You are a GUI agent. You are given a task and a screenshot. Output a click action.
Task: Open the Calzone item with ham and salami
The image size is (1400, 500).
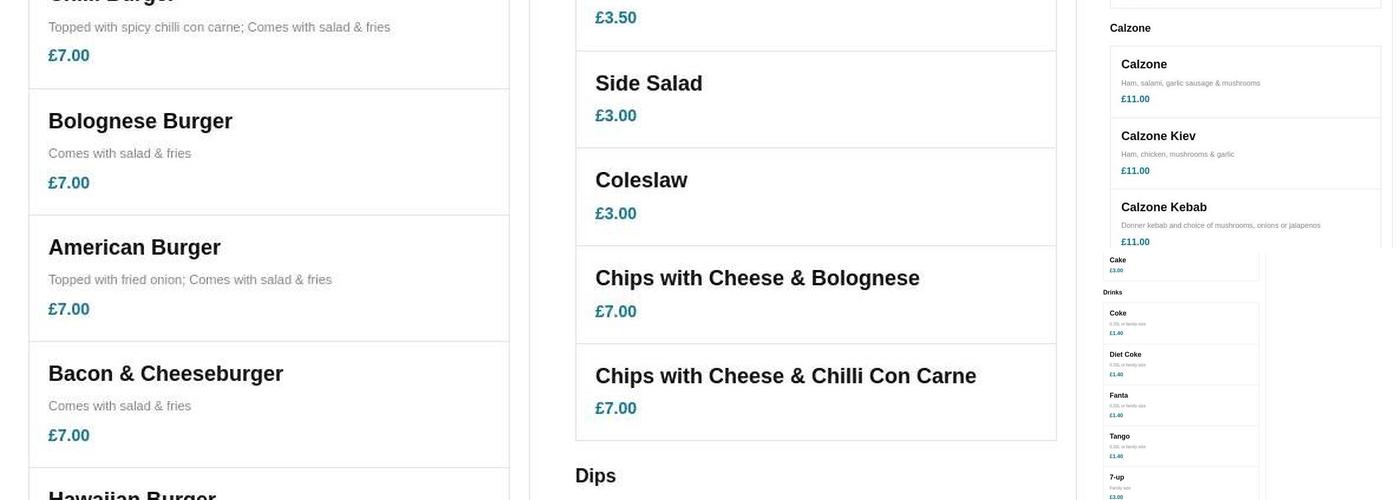tap(1144, 65)
